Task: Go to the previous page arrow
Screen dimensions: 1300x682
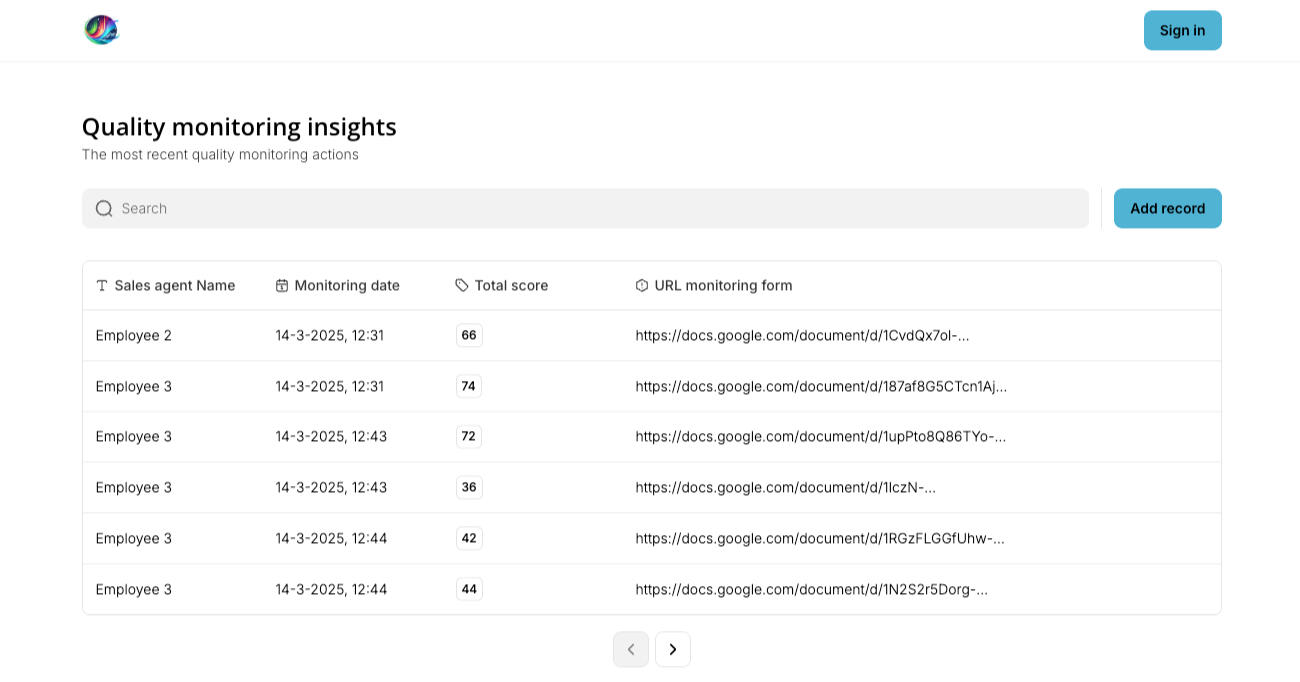Action: 631,649
